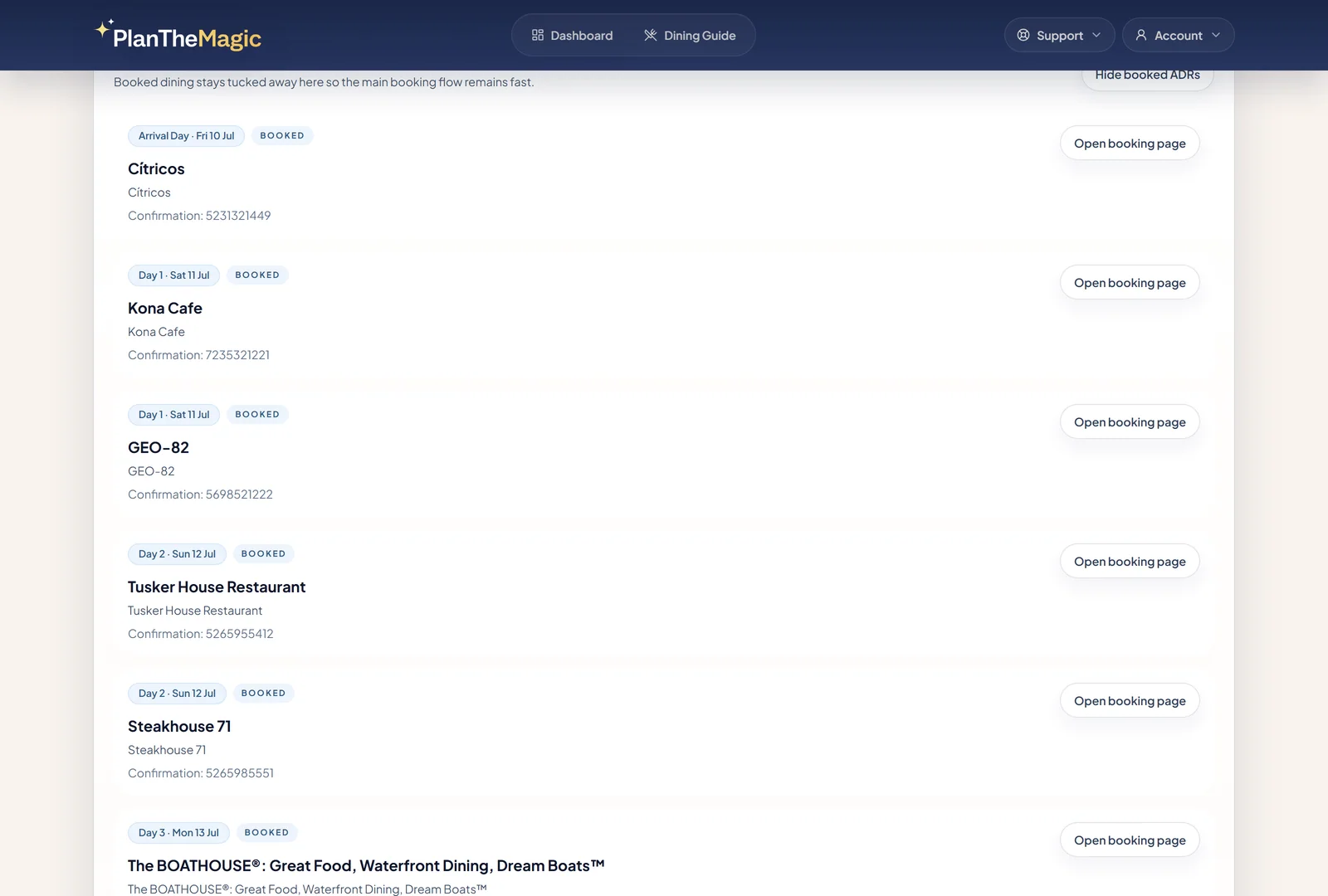1328x896 pixels.
Task: Click The BOATHOUSE restaurant heading
Action: [366, 866]
